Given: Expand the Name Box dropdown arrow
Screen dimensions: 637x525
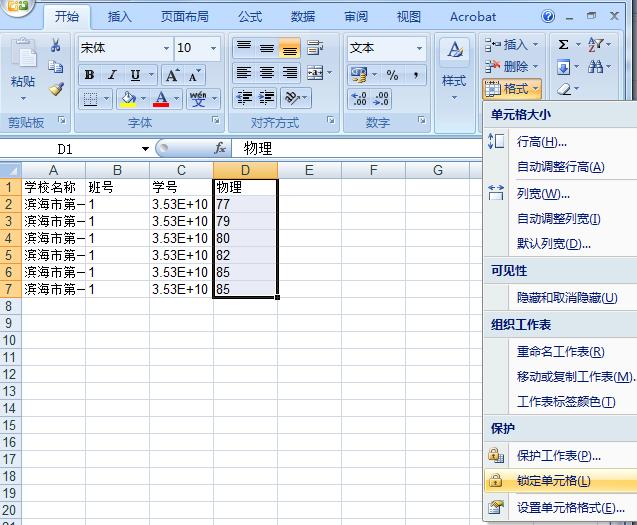Looking at the screenshot, I should [x=145, y=149].
